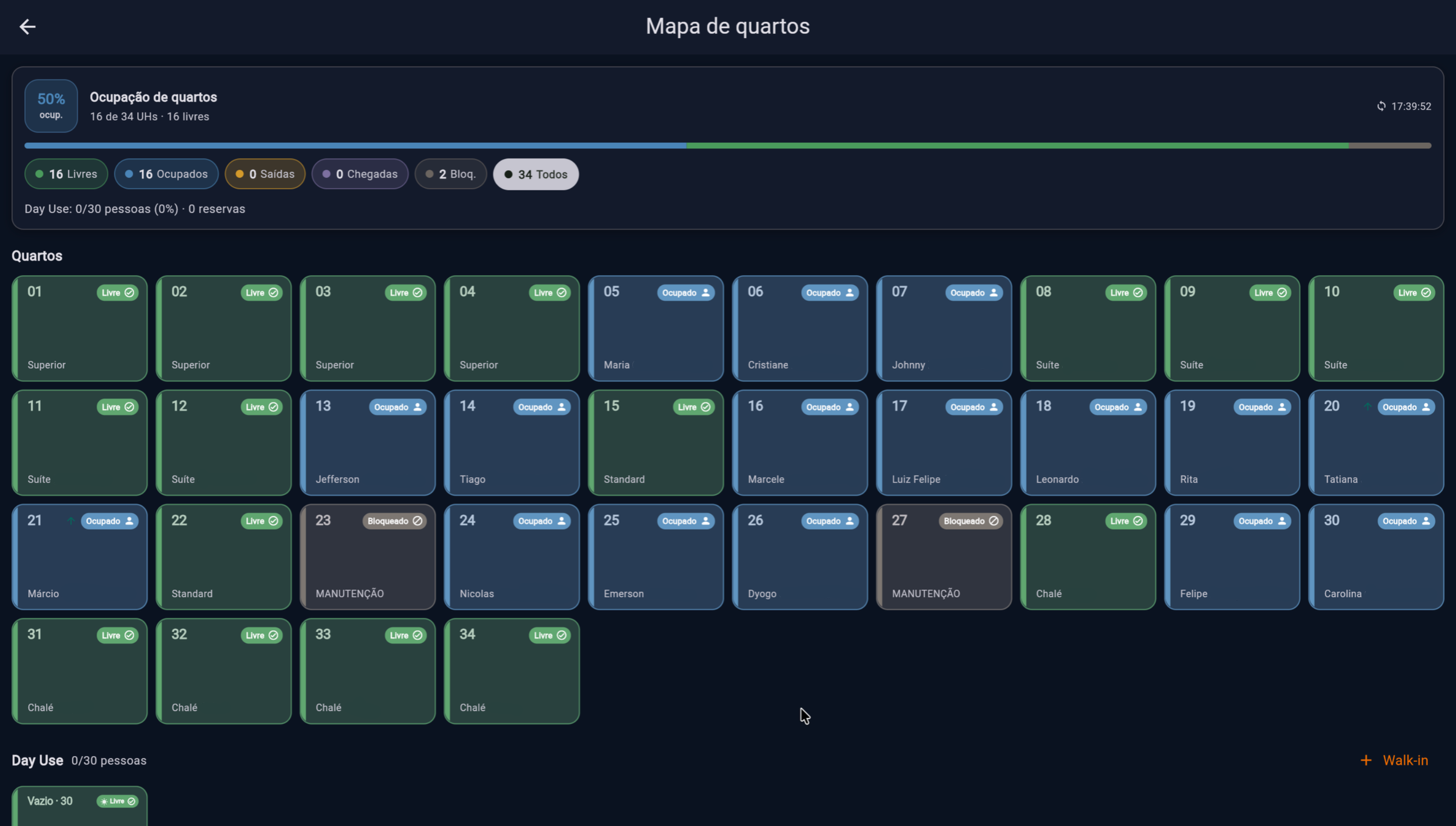Open room 09 Suíte card

click(x=1231, y=328)
